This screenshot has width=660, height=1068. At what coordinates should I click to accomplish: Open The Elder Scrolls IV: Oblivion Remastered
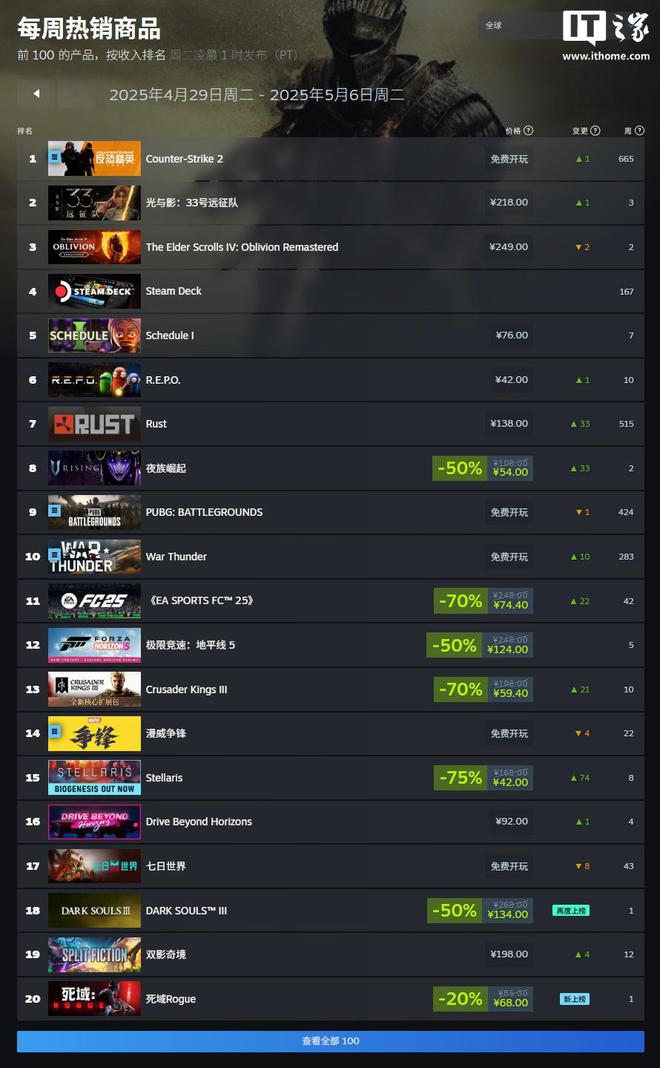[x=242, y=247]
